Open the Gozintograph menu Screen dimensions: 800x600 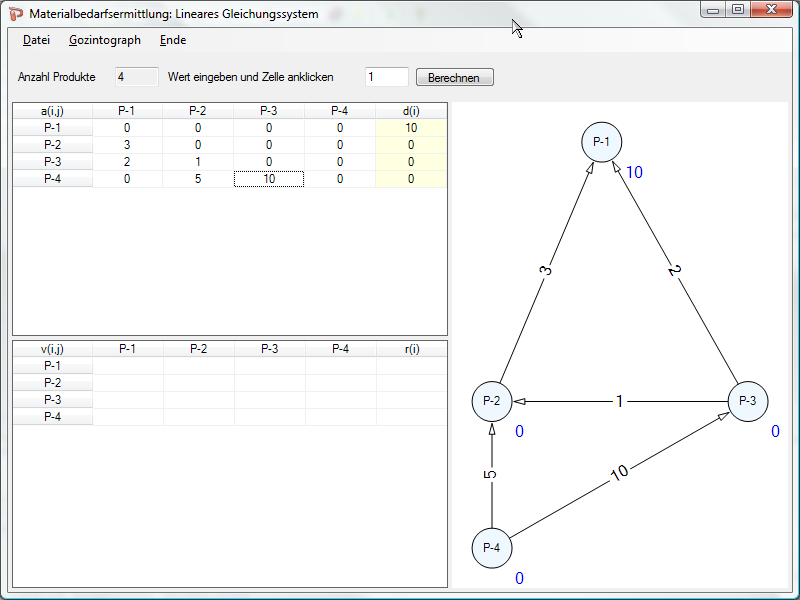pos(105,40)
